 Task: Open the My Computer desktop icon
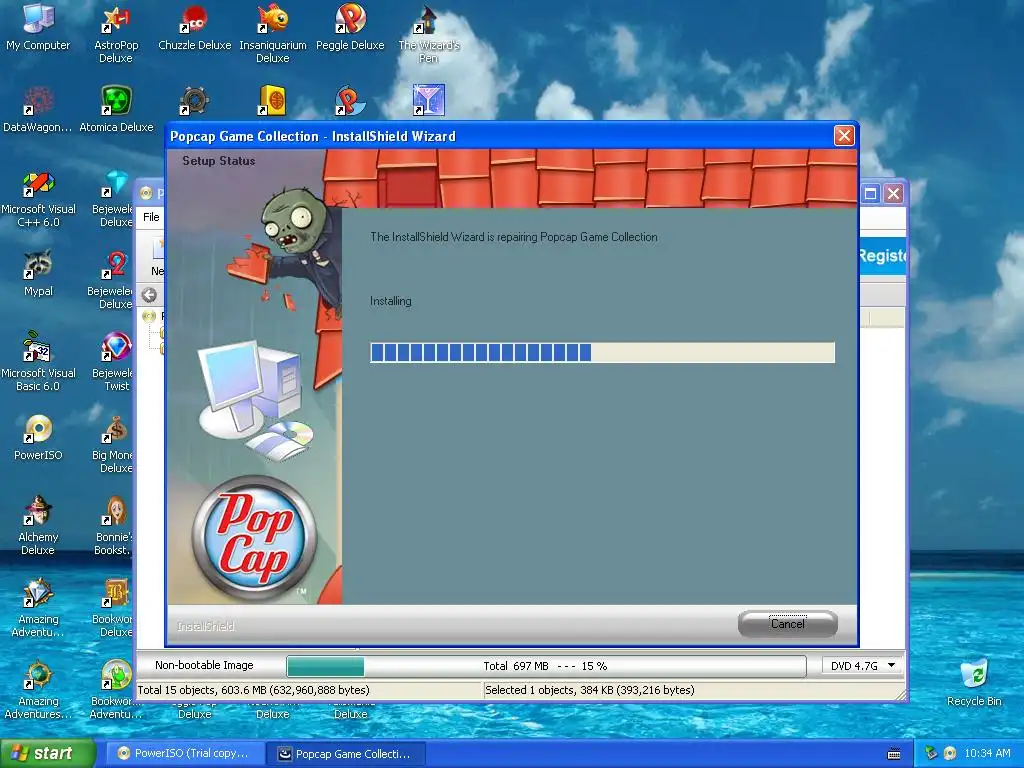tap(38, 27)
